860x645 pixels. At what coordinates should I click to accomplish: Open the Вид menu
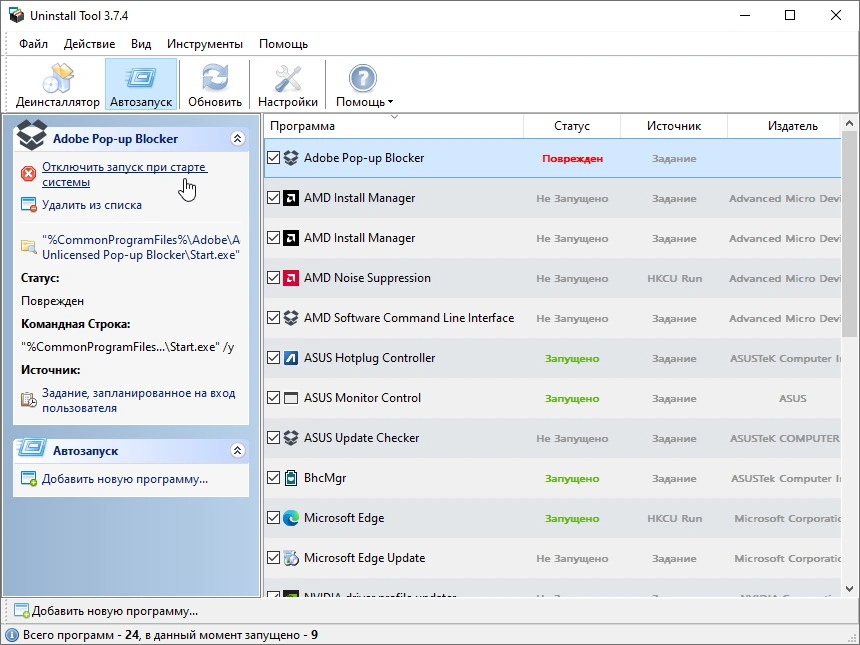click(x=141, y=44)
